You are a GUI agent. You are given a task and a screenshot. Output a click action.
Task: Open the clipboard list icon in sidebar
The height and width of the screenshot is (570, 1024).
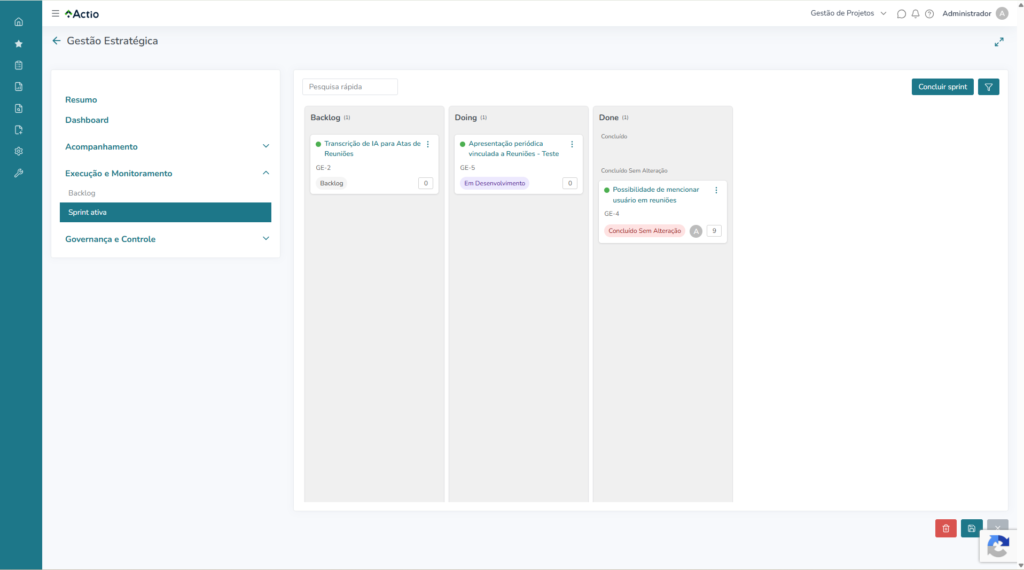click(x=18, y=65)
